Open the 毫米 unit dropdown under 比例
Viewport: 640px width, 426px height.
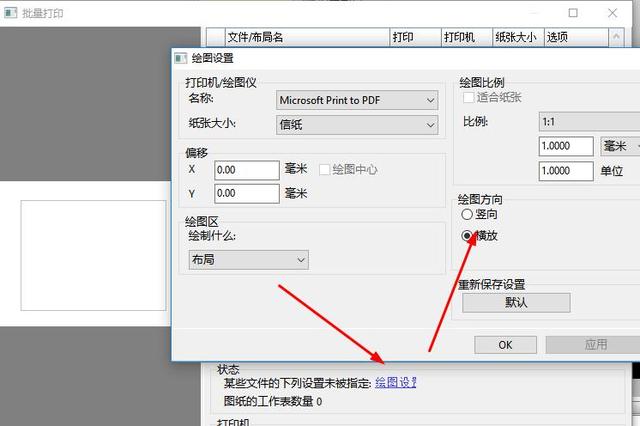point(620,146)
